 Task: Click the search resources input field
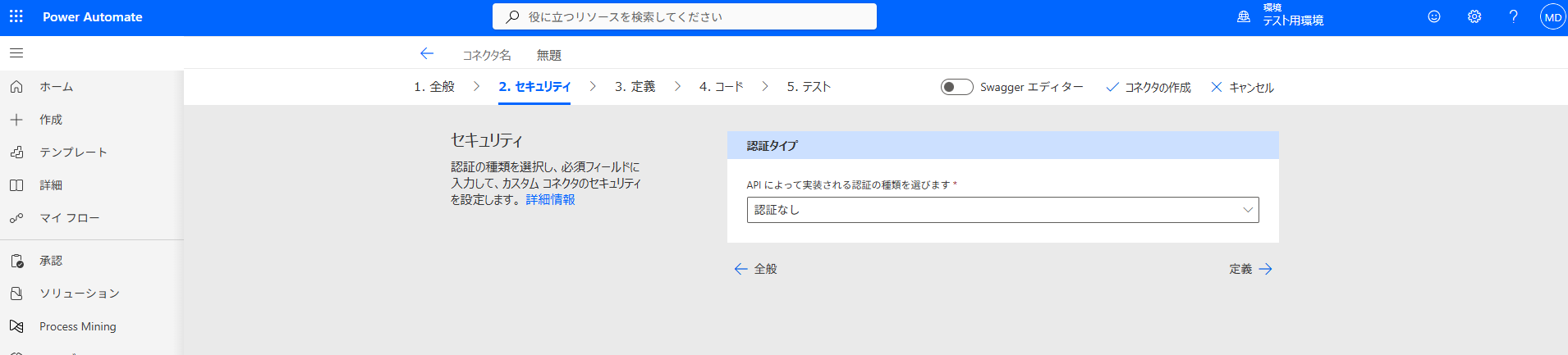click(x=685, y=16)
